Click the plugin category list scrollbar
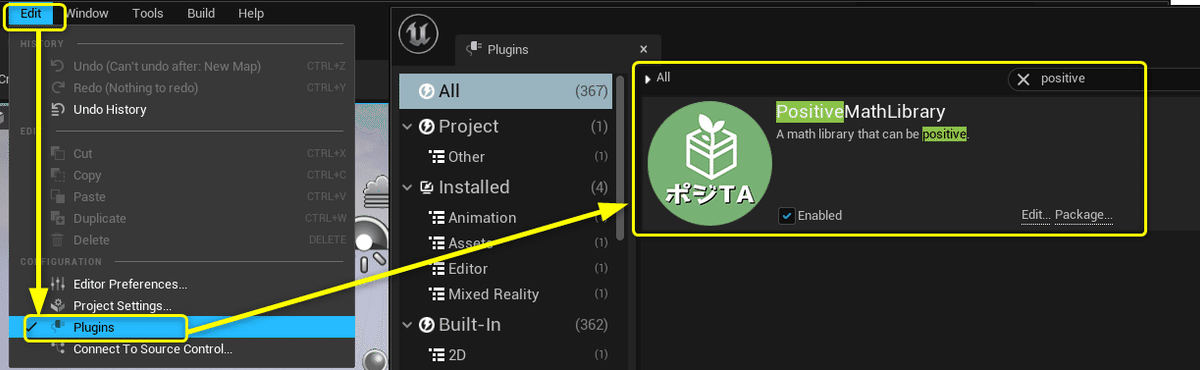The width and height of the screenshot is (1200, 370). 621,158
